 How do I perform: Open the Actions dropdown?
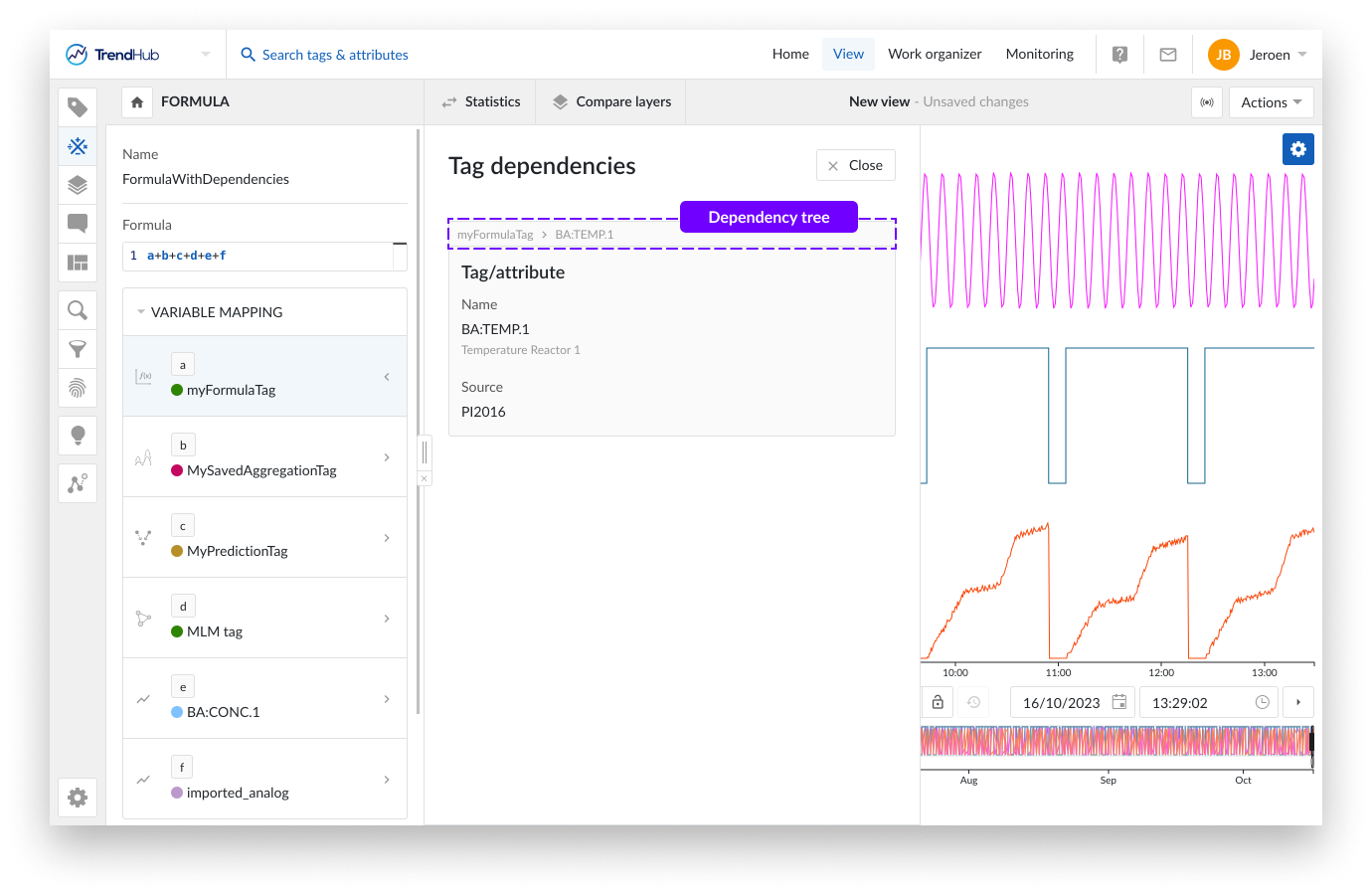click(1271, 102)
